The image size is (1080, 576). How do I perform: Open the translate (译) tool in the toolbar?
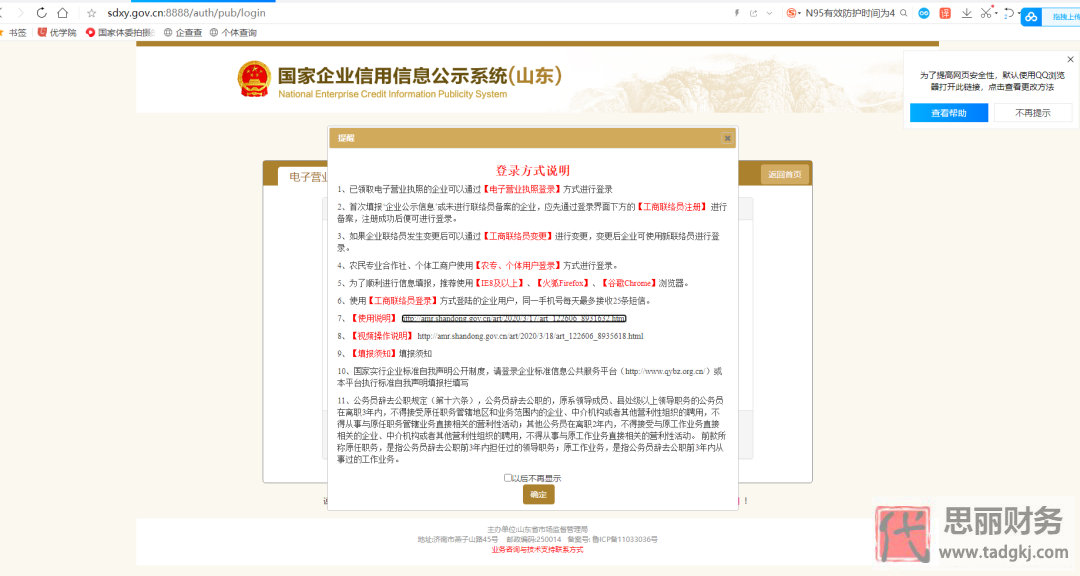pos(946,12)
